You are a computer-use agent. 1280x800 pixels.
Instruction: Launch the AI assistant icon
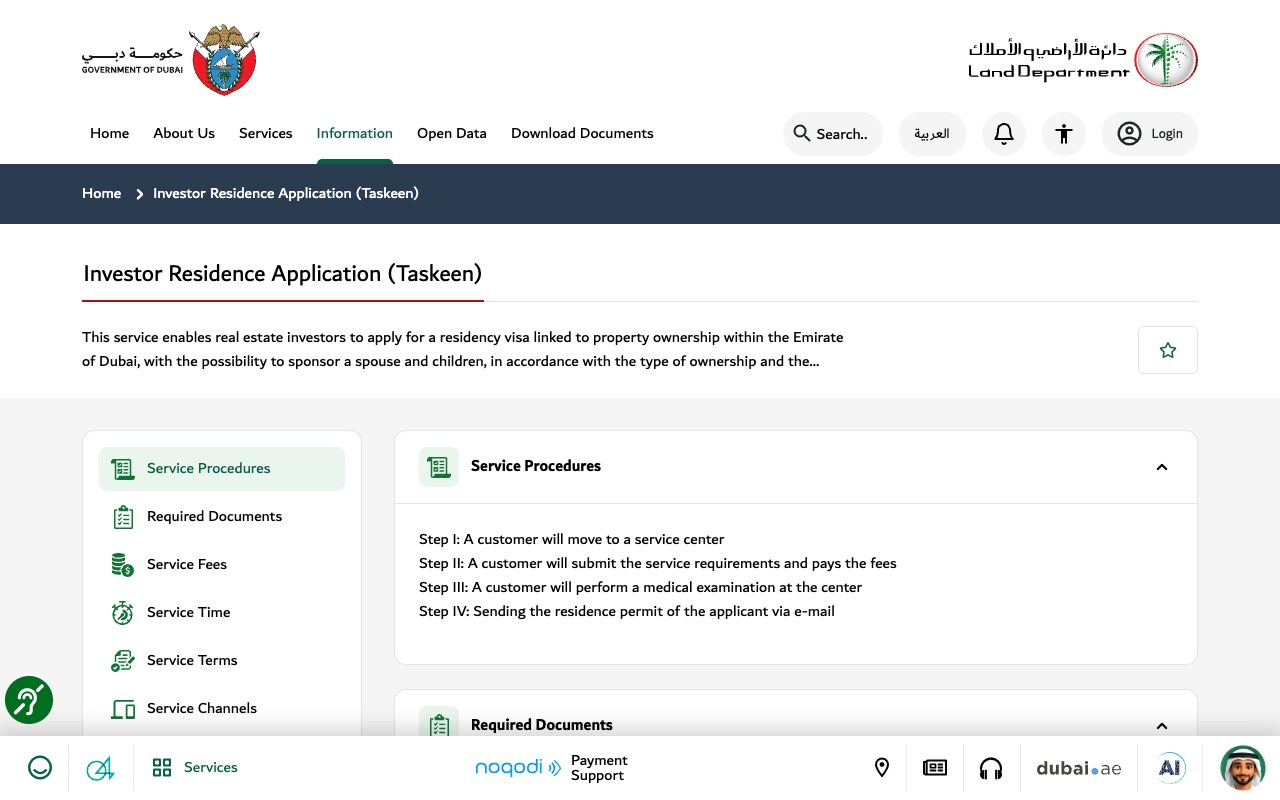(1170, 768)
